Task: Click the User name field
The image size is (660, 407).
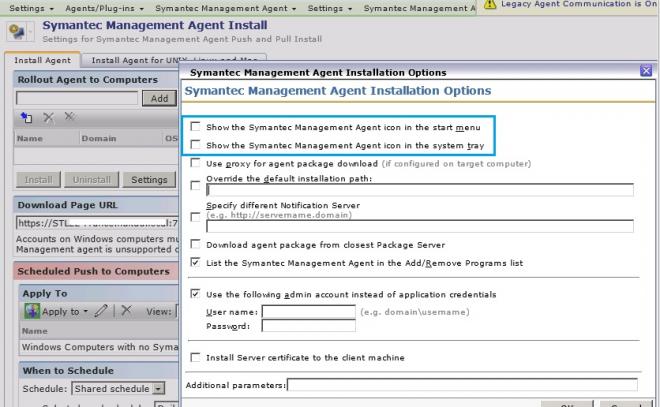Action: [x=309, y=311]
